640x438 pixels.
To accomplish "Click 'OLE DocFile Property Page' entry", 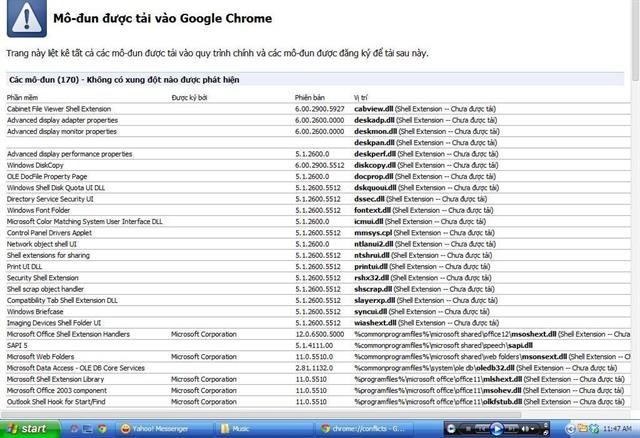I will [x=47, y=176].
